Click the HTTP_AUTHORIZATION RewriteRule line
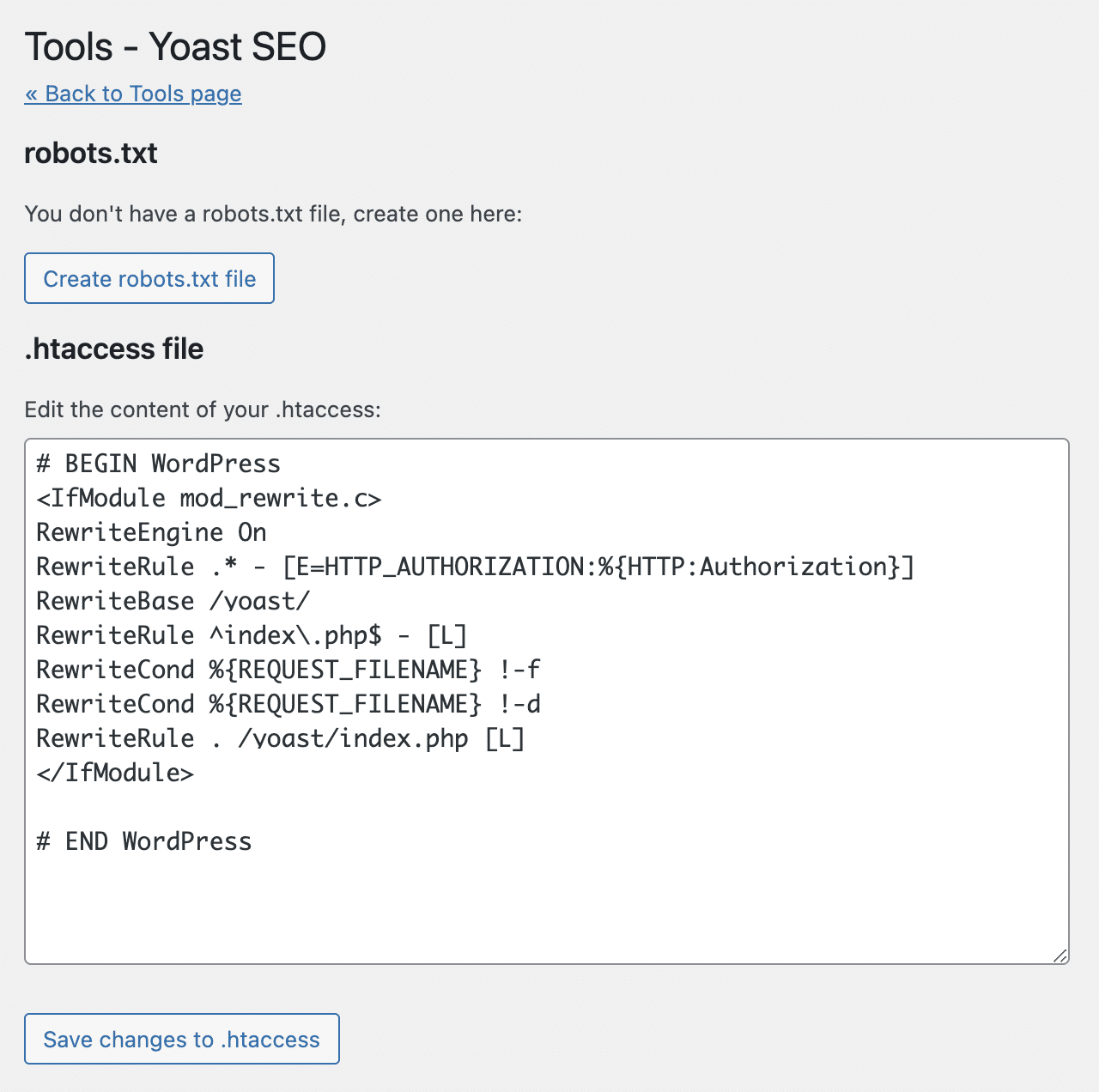Image resolution: width=1099 pixels, height=1092 pixels. 476,567
